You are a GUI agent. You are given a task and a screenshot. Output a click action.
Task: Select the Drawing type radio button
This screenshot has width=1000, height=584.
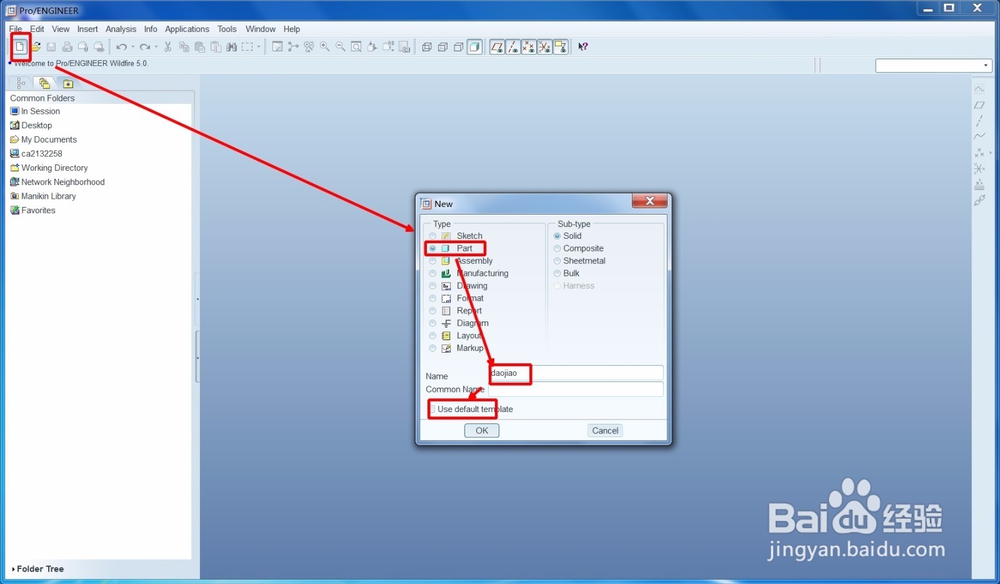click(x=432, y=286)
